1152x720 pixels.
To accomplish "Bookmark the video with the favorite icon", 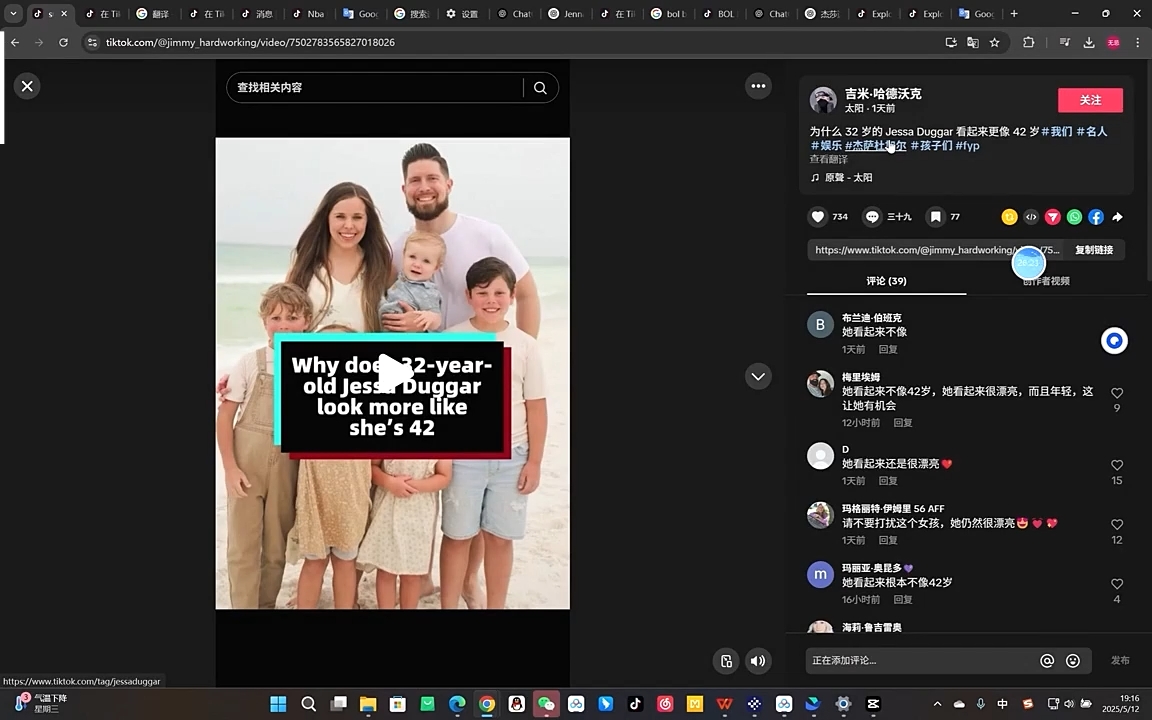I will pyautogui.click(x=935, y=216).
